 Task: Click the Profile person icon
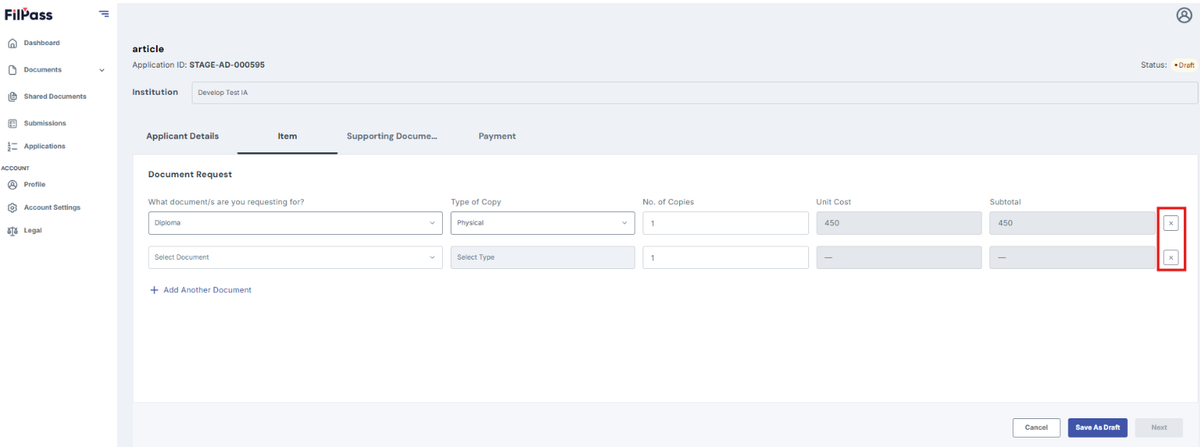click(x=12, y=184)
